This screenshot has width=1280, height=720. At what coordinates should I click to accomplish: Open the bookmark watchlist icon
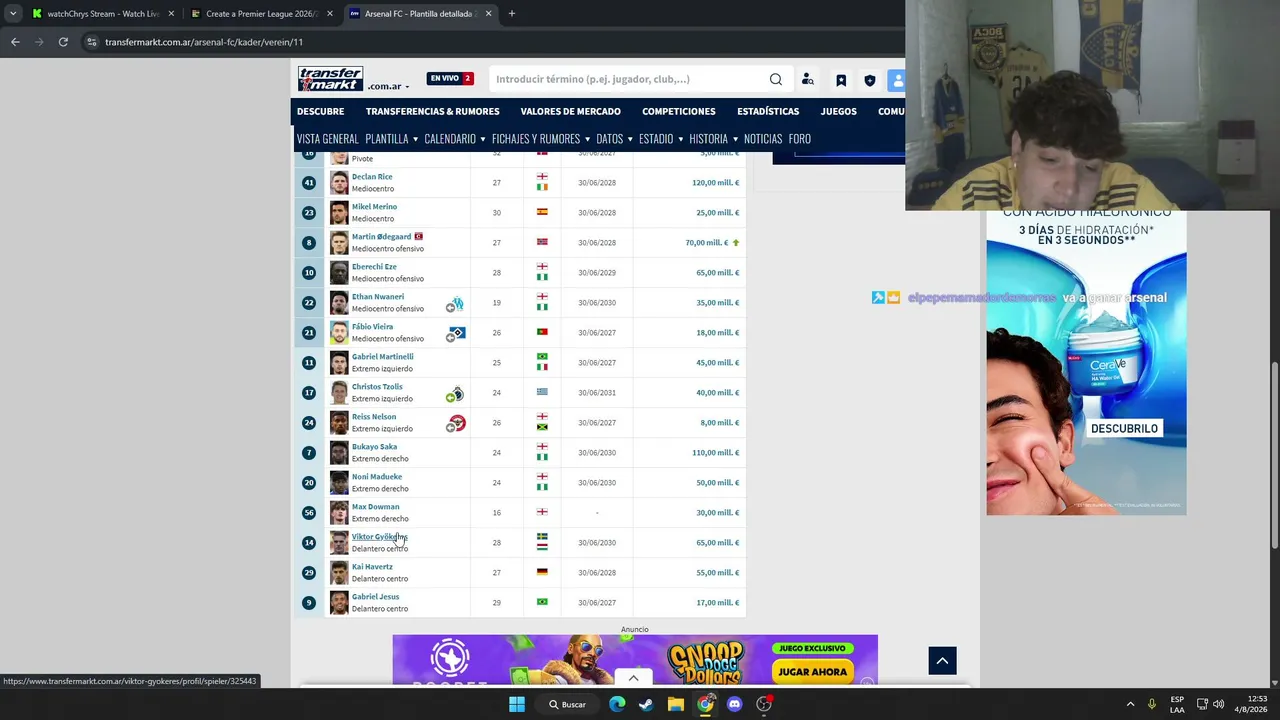point(841,80)
